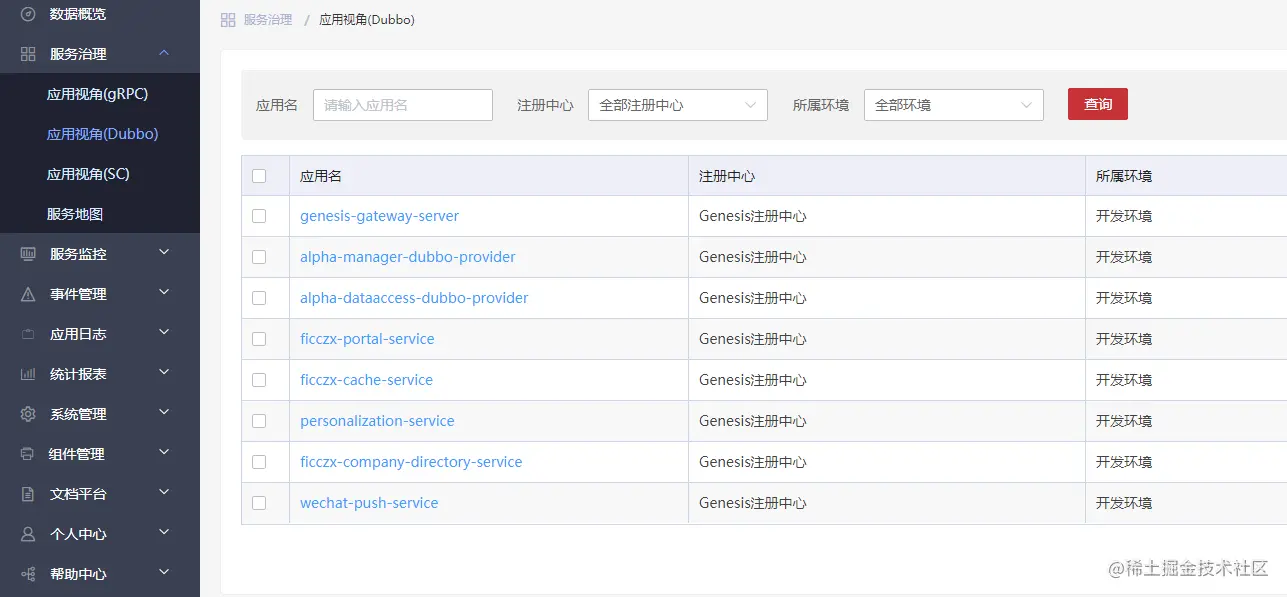Click the 帮助中心 share icon
Screen dimensions: 1287x597
pos(28,574)
